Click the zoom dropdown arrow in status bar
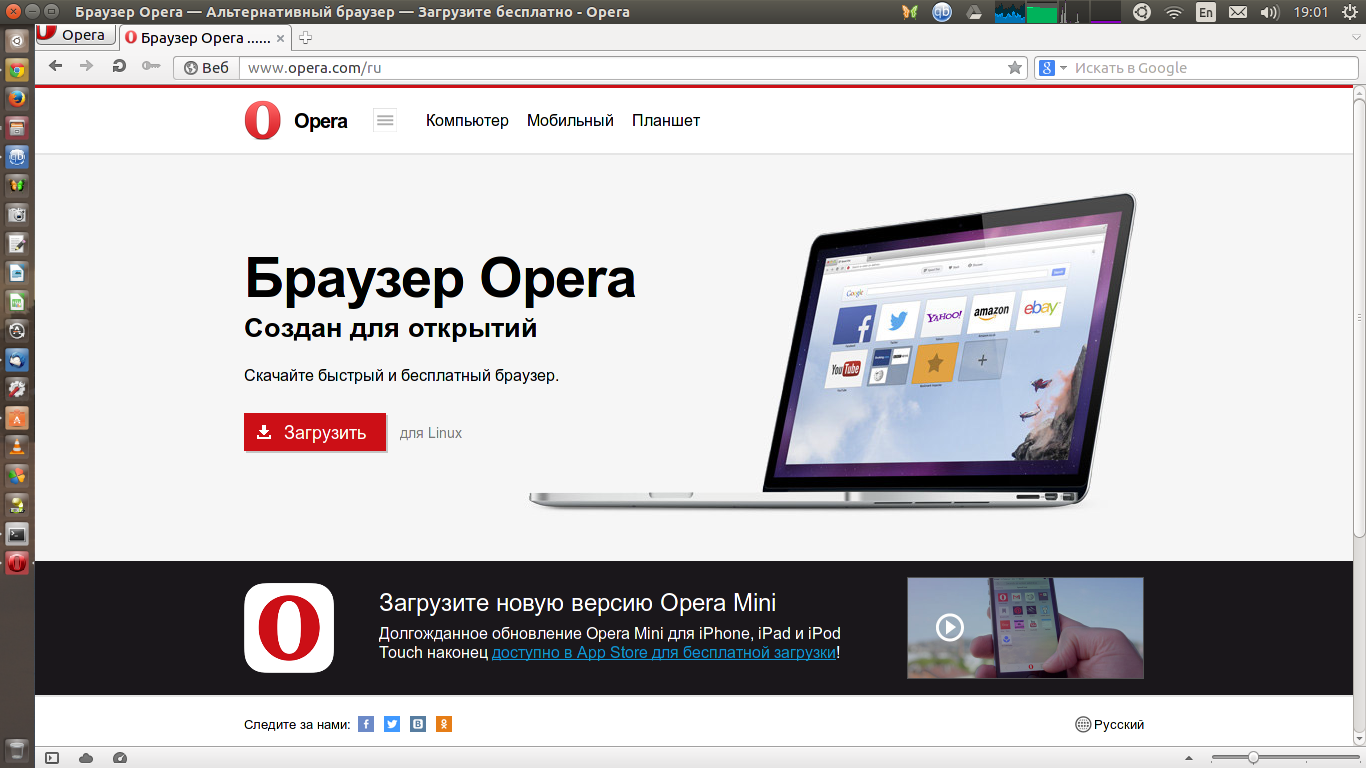Image resolution: width=1366 pixels, height=768 pixels. [x=1188, y=758]
